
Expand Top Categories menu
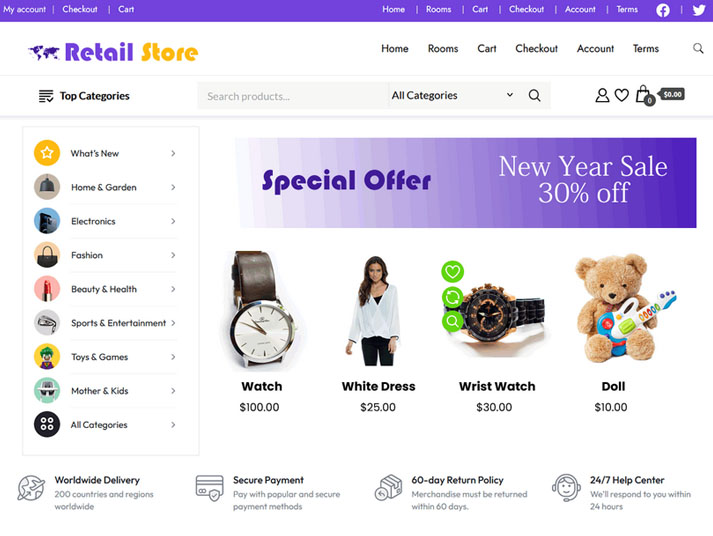pyautogui.click(x=84, y=96)
